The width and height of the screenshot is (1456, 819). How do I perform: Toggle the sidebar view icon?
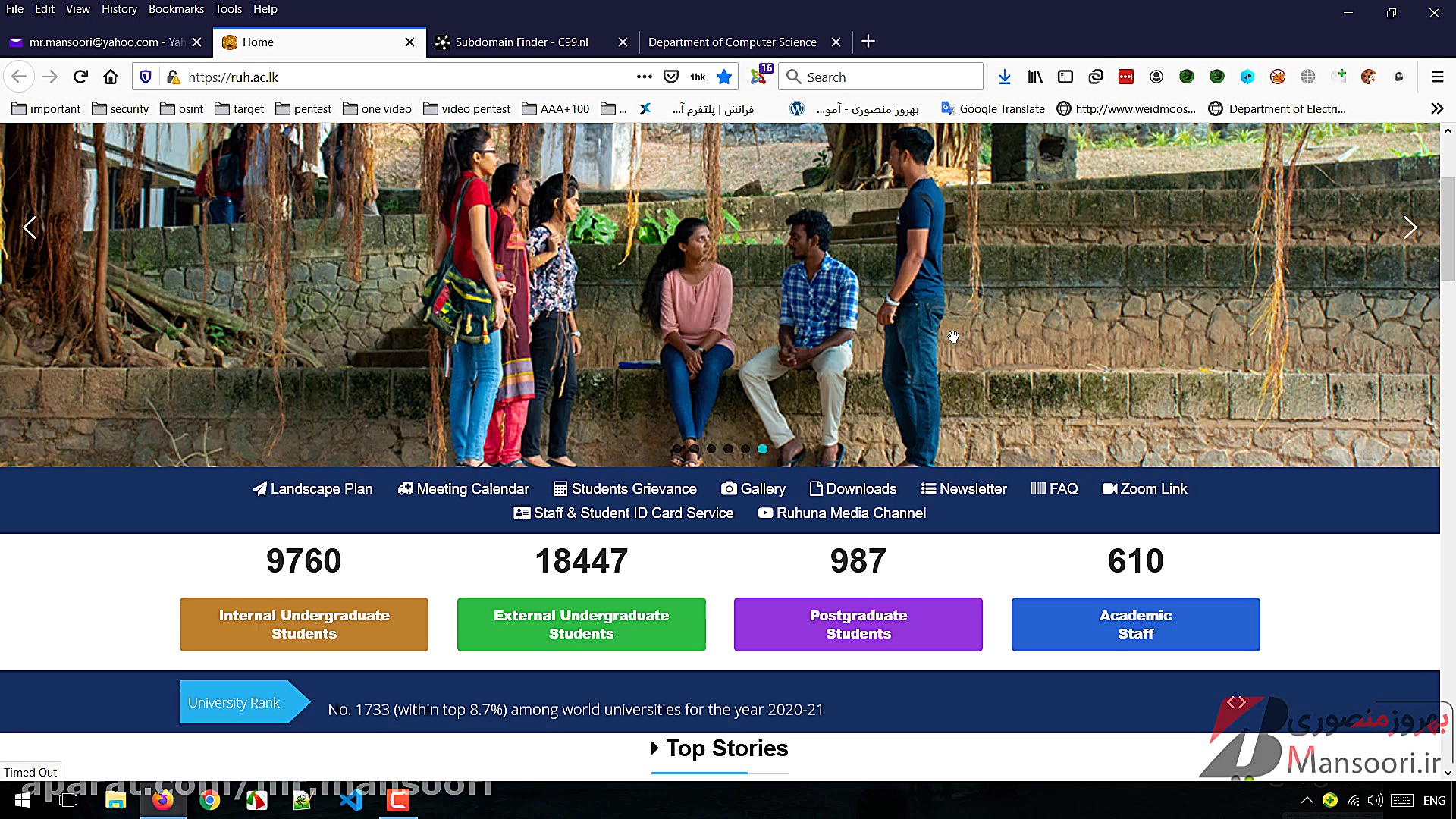(x=1065, y=77)
